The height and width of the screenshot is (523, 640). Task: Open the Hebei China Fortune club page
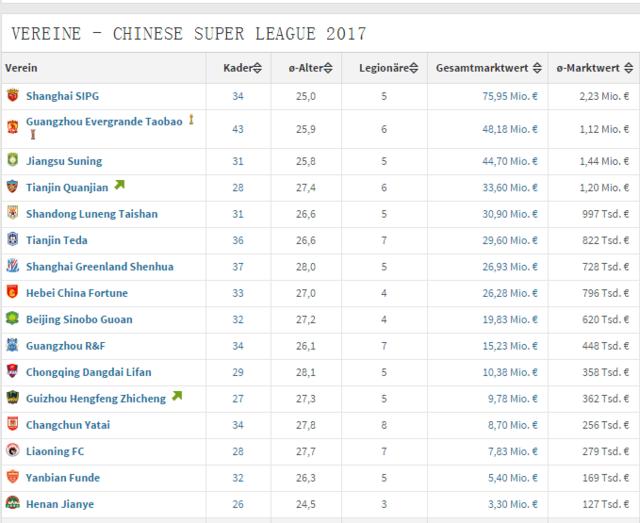[77, 293]
